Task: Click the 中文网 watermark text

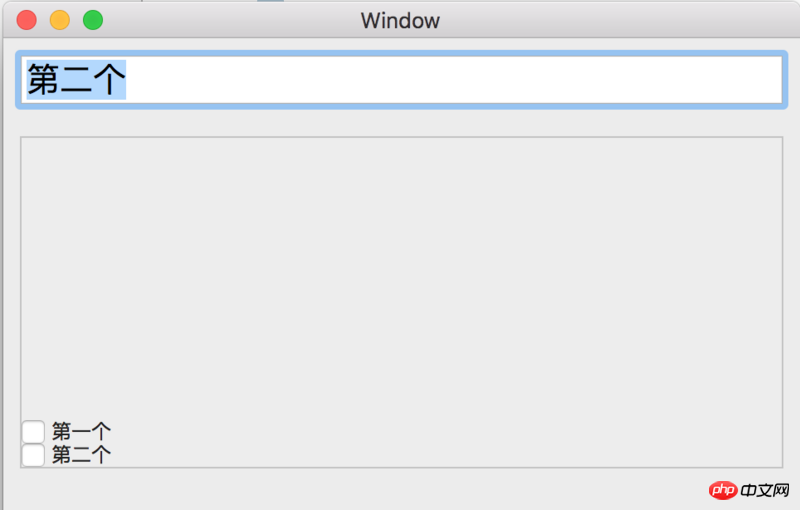Action: [765, 491]
